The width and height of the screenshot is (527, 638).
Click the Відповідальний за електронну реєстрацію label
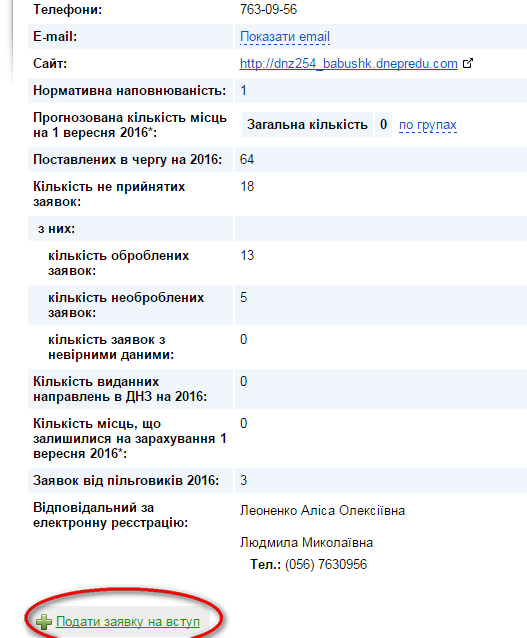point(111,515)
